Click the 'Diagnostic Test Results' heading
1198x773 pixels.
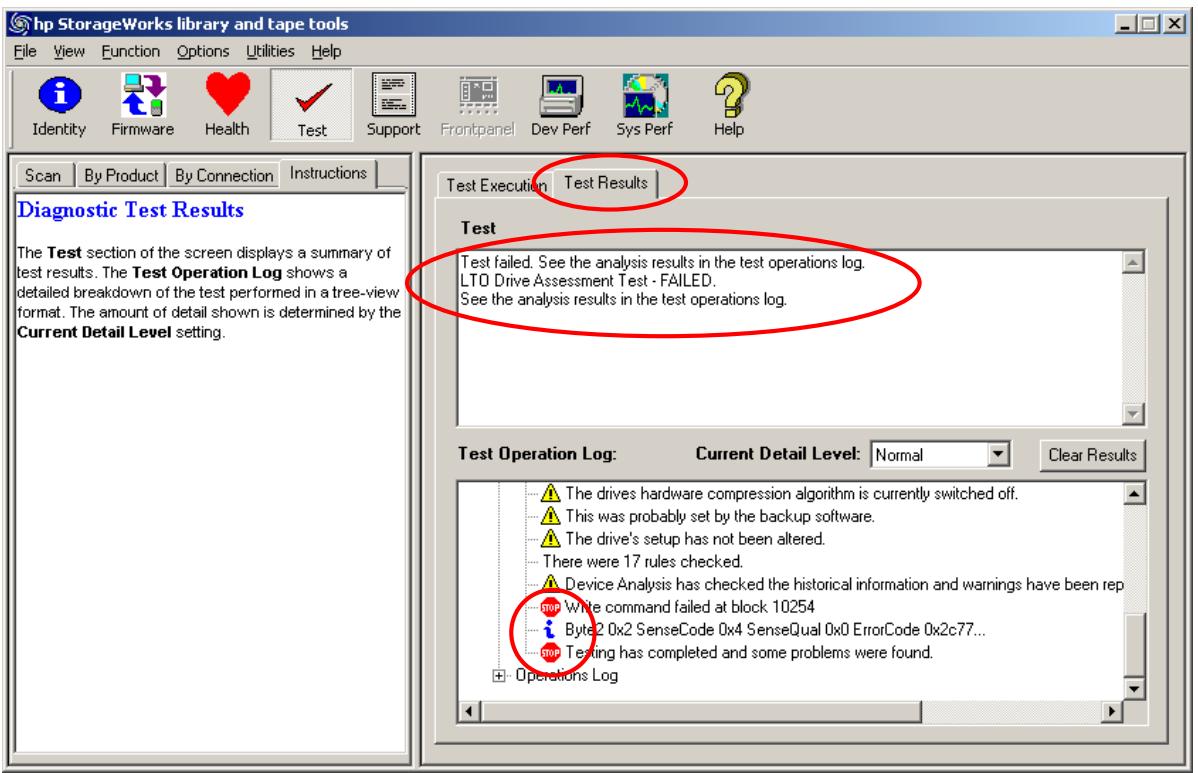pos(131,210)
